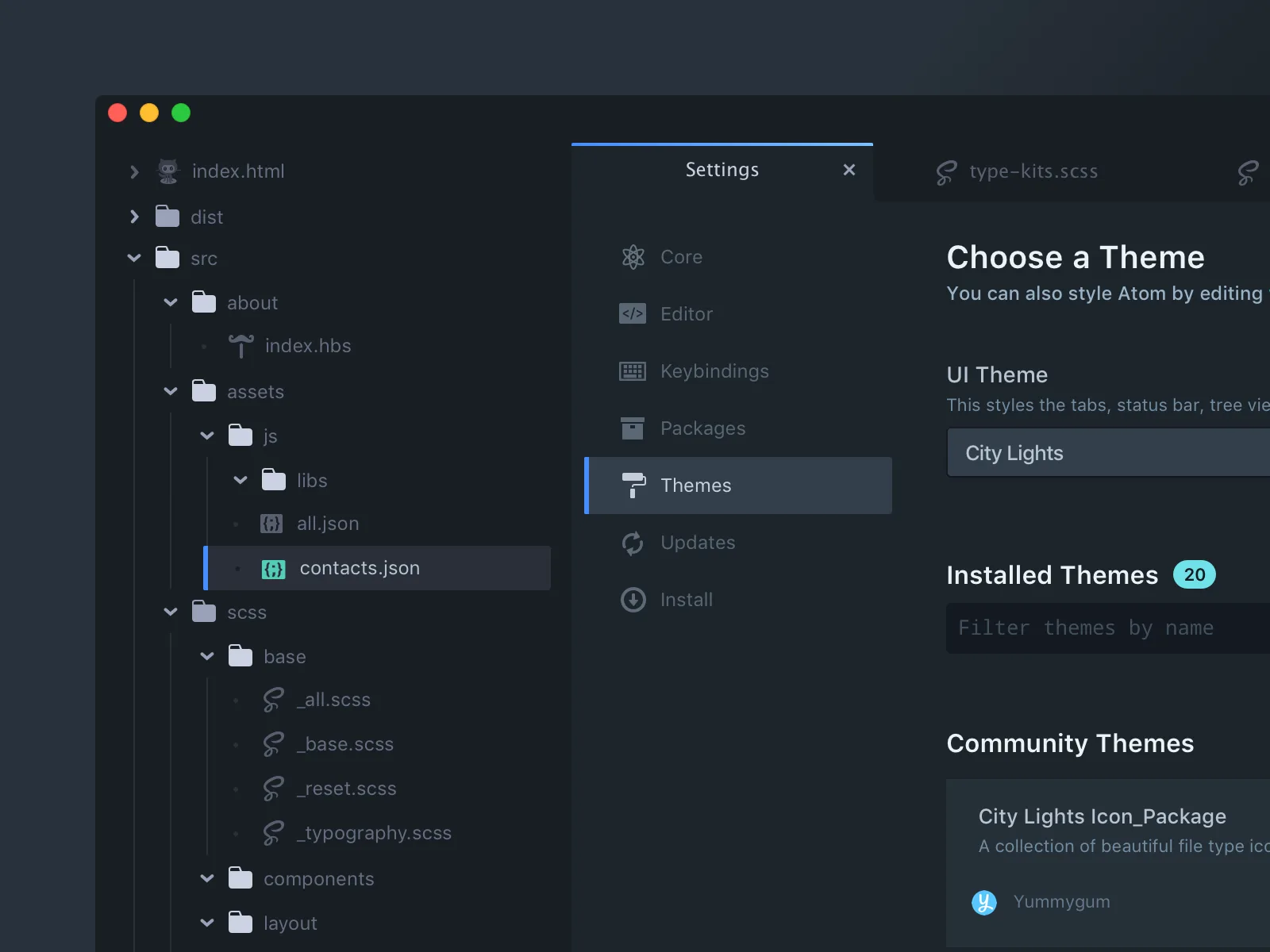The image size is (1270, 952).
Task: Collapse the assets folder chevron
Action: [171, 391]
